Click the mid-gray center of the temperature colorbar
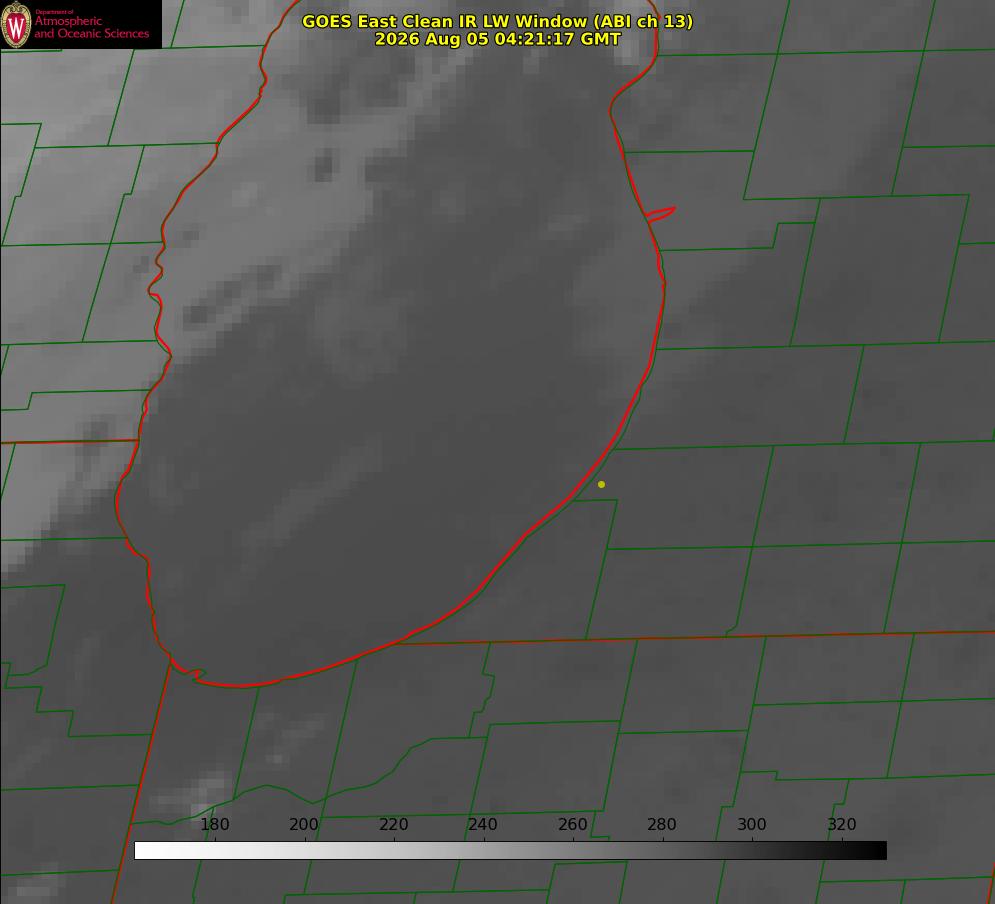The height and width of the screenshot is (904, 995). point(510,851)
